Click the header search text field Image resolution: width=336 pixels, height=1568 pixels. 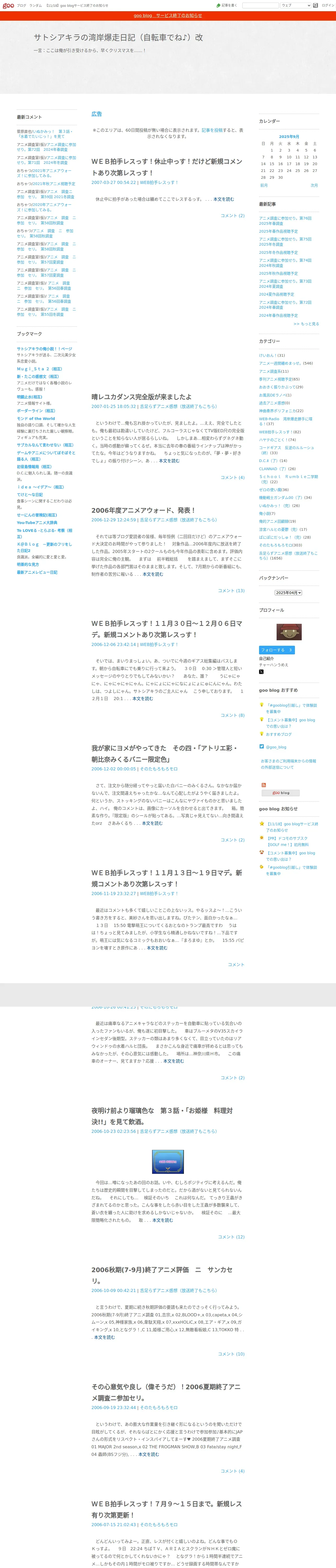[260, 5]
